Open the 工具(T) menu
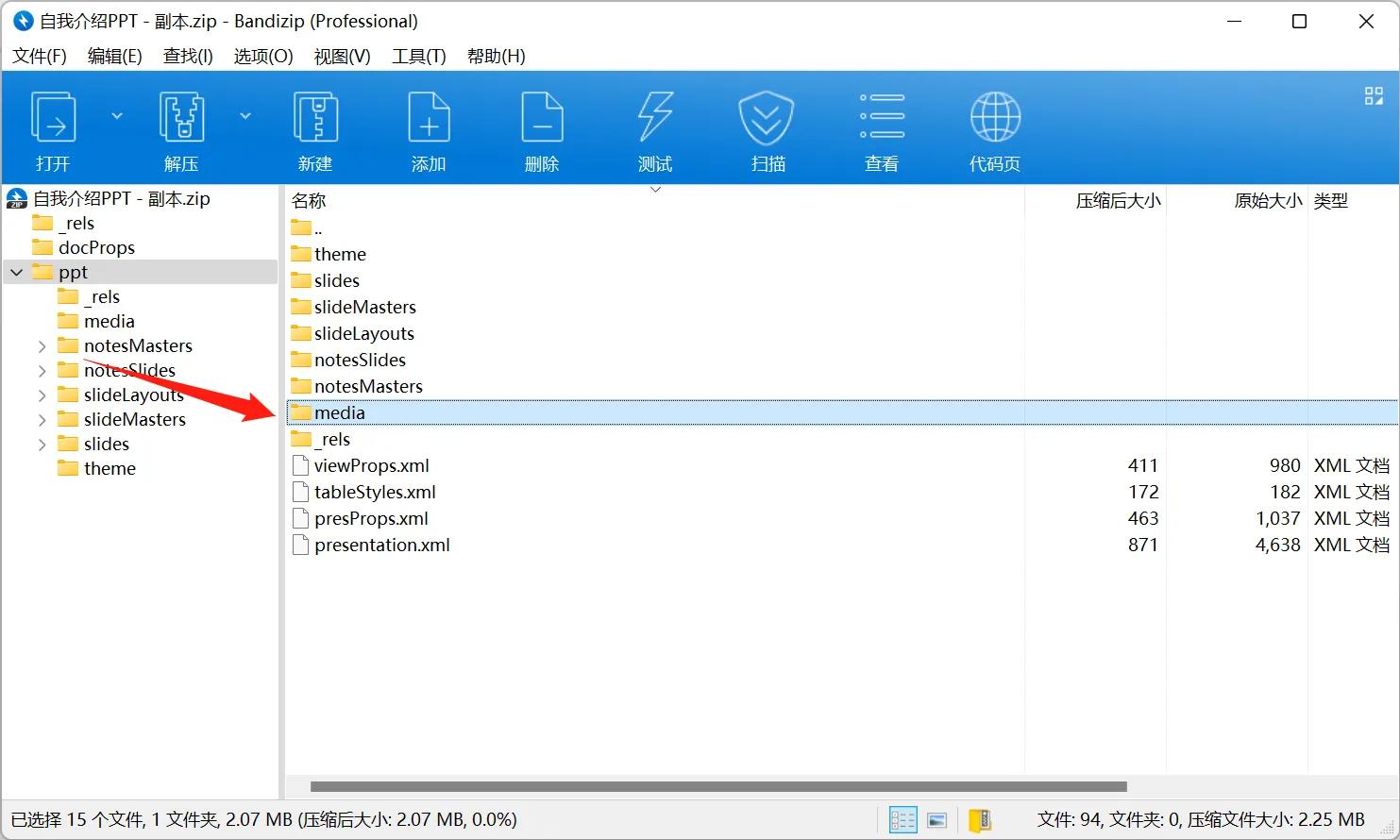The width and height of the screenshot is (1400, 840). [x=419, y=57]
